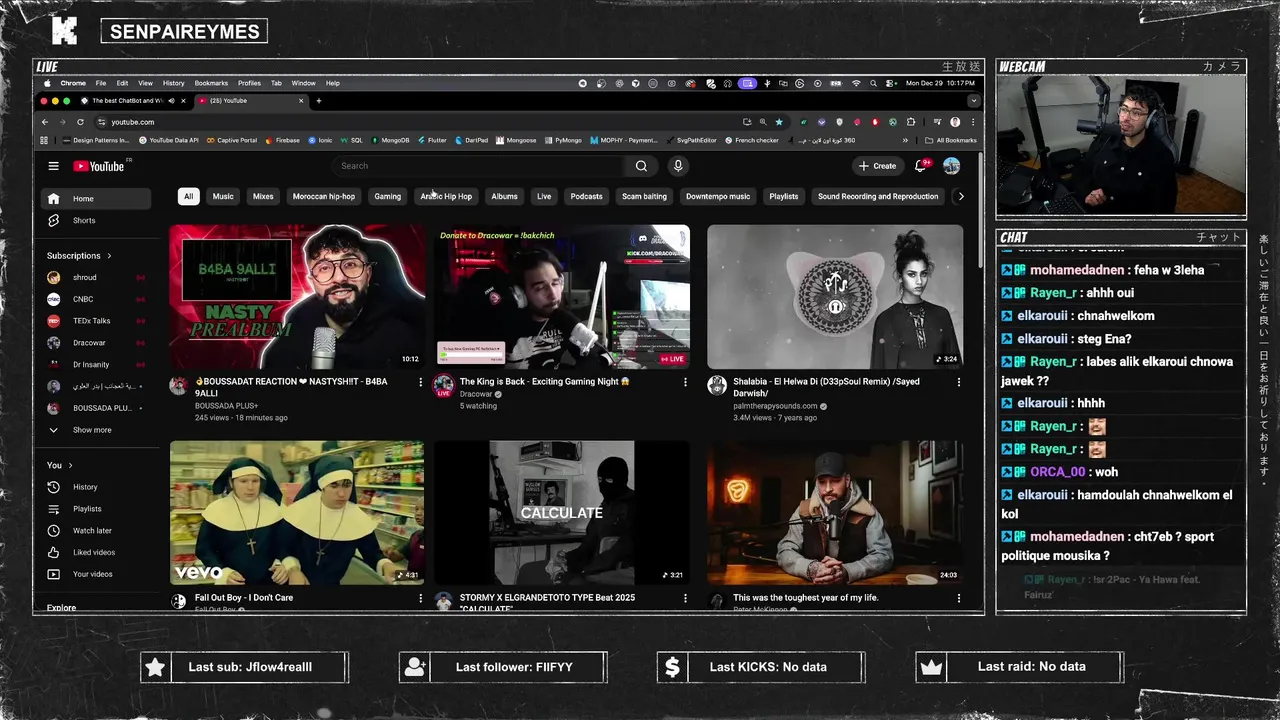Select the Music filter chip
Viewport: 1280px width, 720px height.
(x=223, y=196)
